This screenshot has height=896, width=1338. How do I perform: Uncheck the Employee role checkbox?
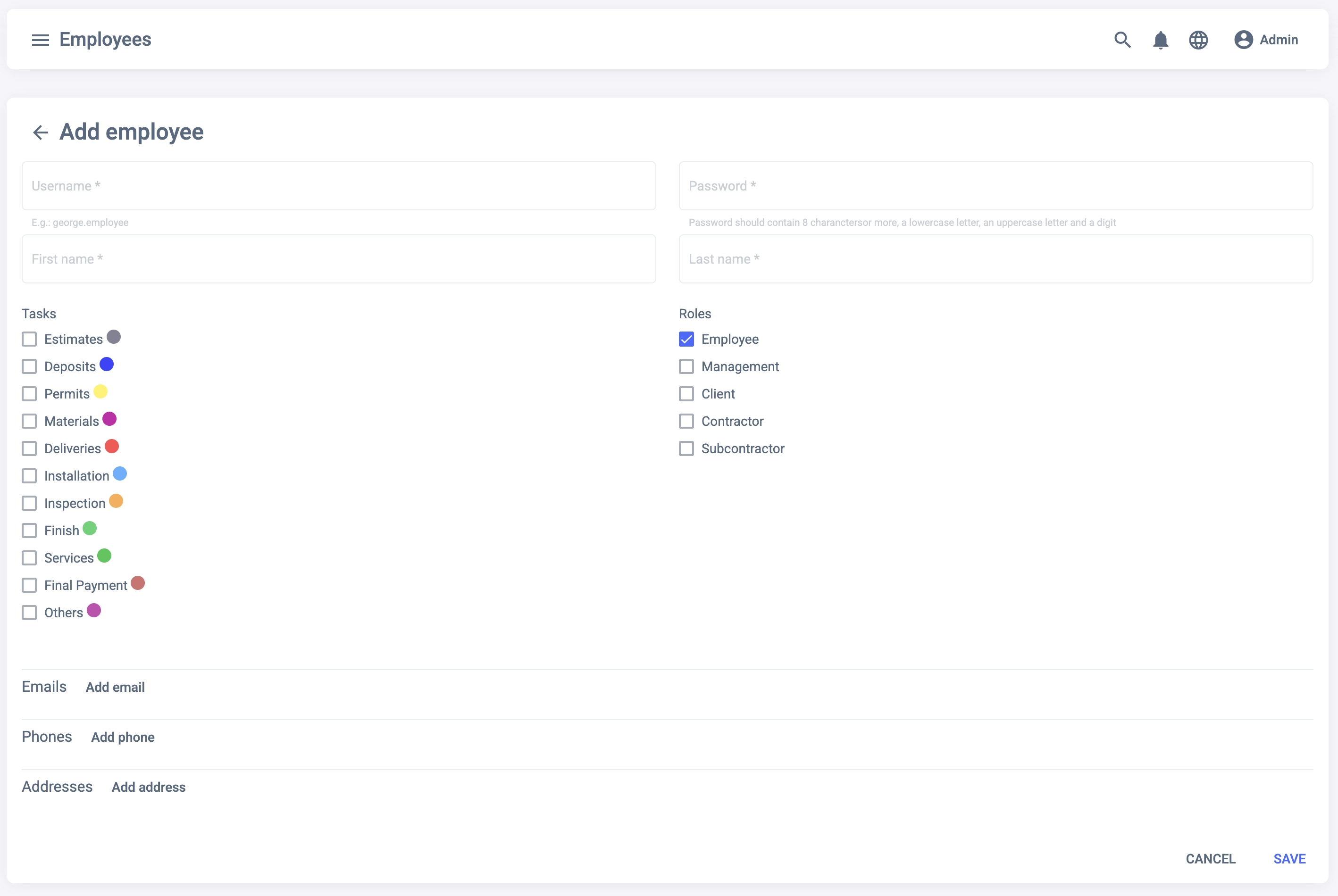(686, 340)
